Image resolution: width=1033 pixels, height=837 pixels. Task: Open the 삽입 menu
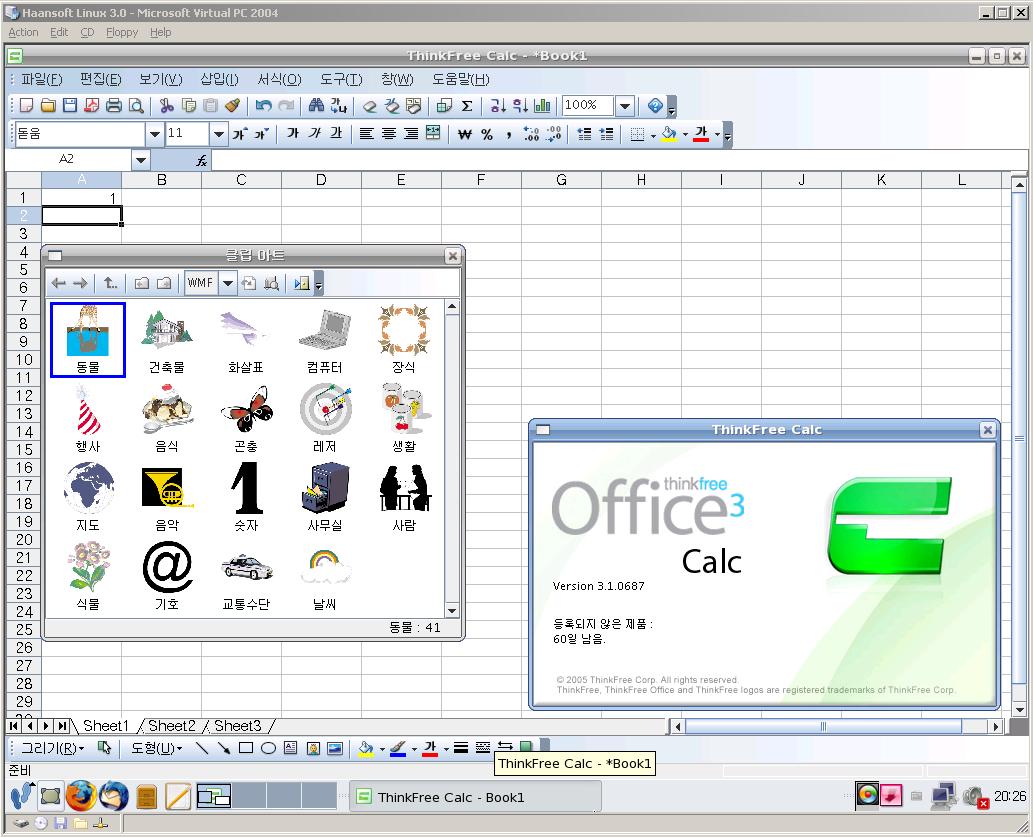pyautogui.click(x=219, y=80)
